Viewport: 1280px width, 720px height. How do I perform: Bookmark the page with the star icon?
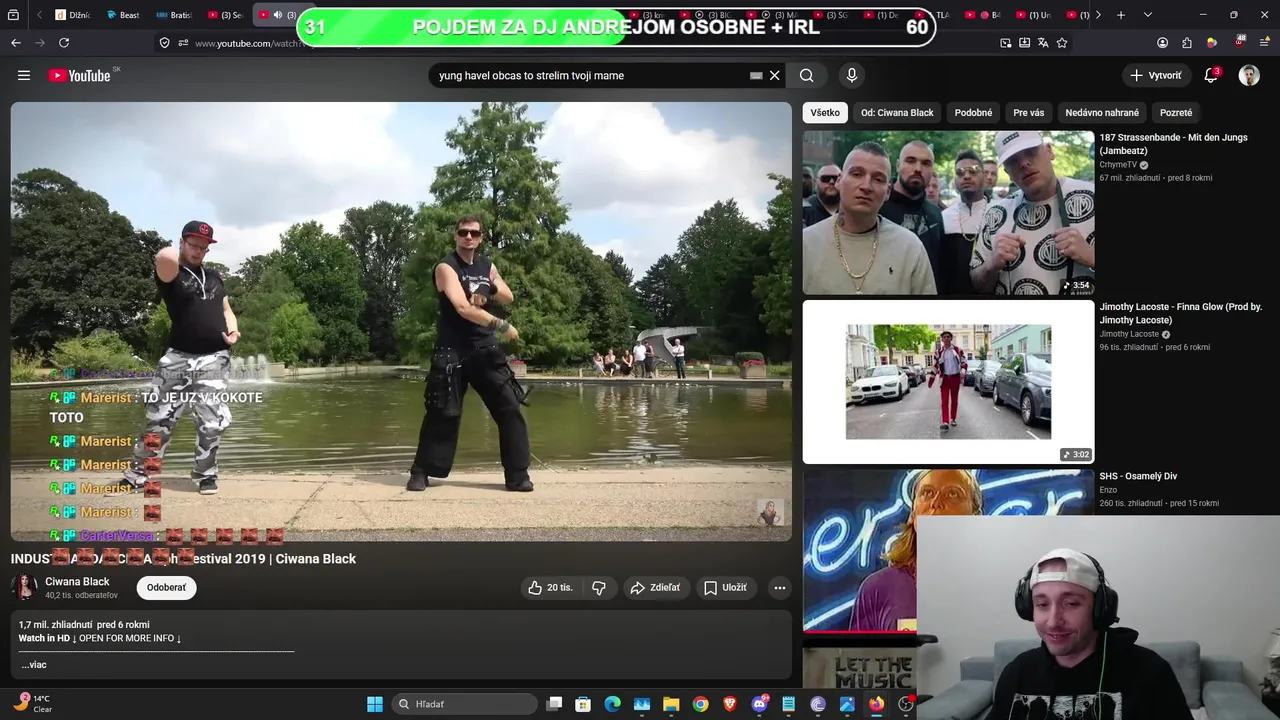(x=1062, y=43)
